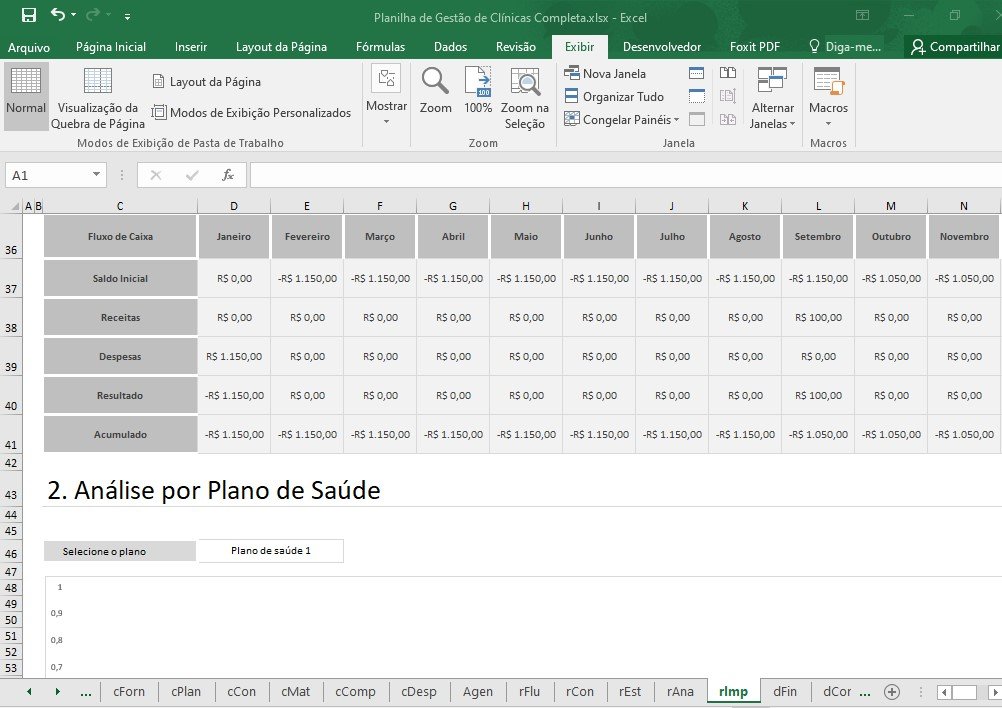Click the Compartilhar button
This screenshot has height=708, width=1002.
(960, 46)
